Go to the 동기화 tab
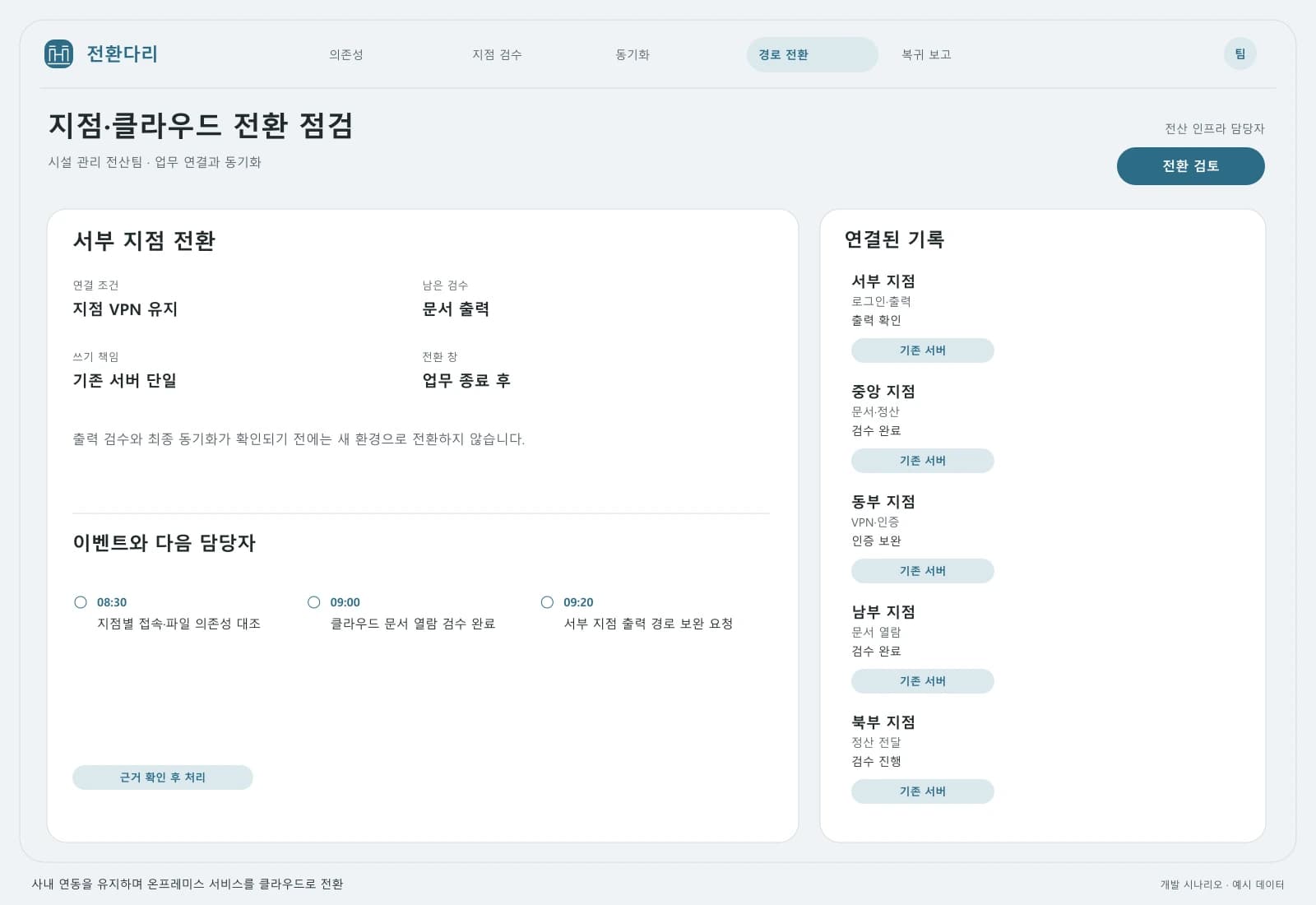1316x905 pixels. [x=633, y=54]
